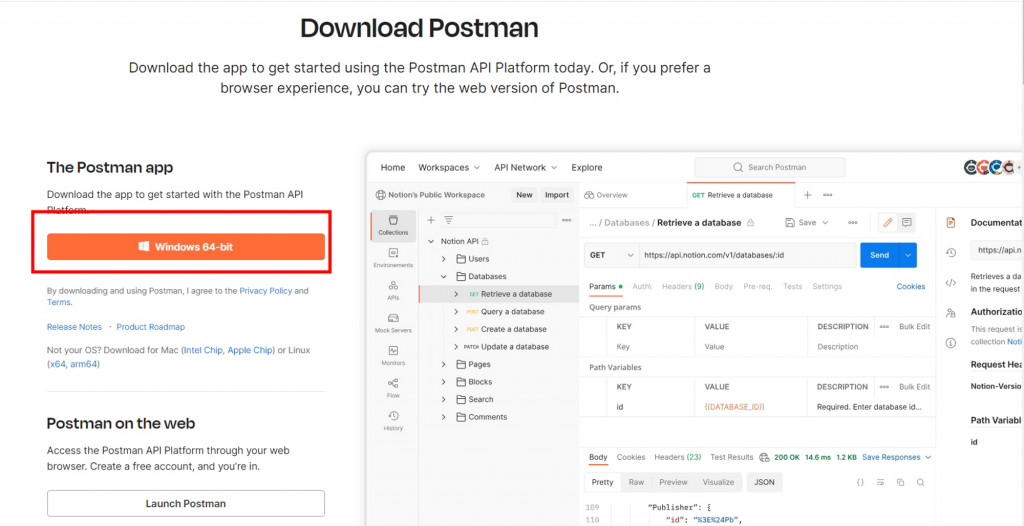The width and height of the screenshot is (1024, 526).
Task: Click the plus icon to open new tab
Action: (807, 195)
